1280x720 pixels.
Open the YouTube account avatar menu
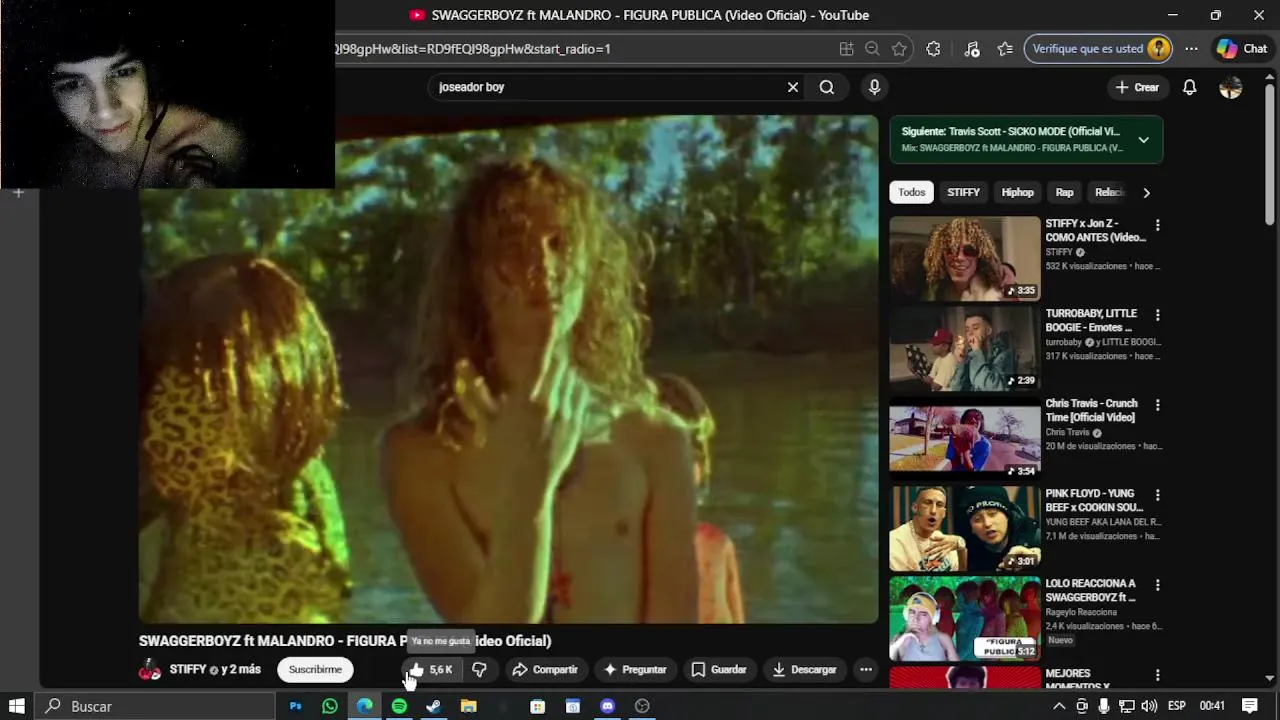pyautogui.click(x=1231, y=87)
